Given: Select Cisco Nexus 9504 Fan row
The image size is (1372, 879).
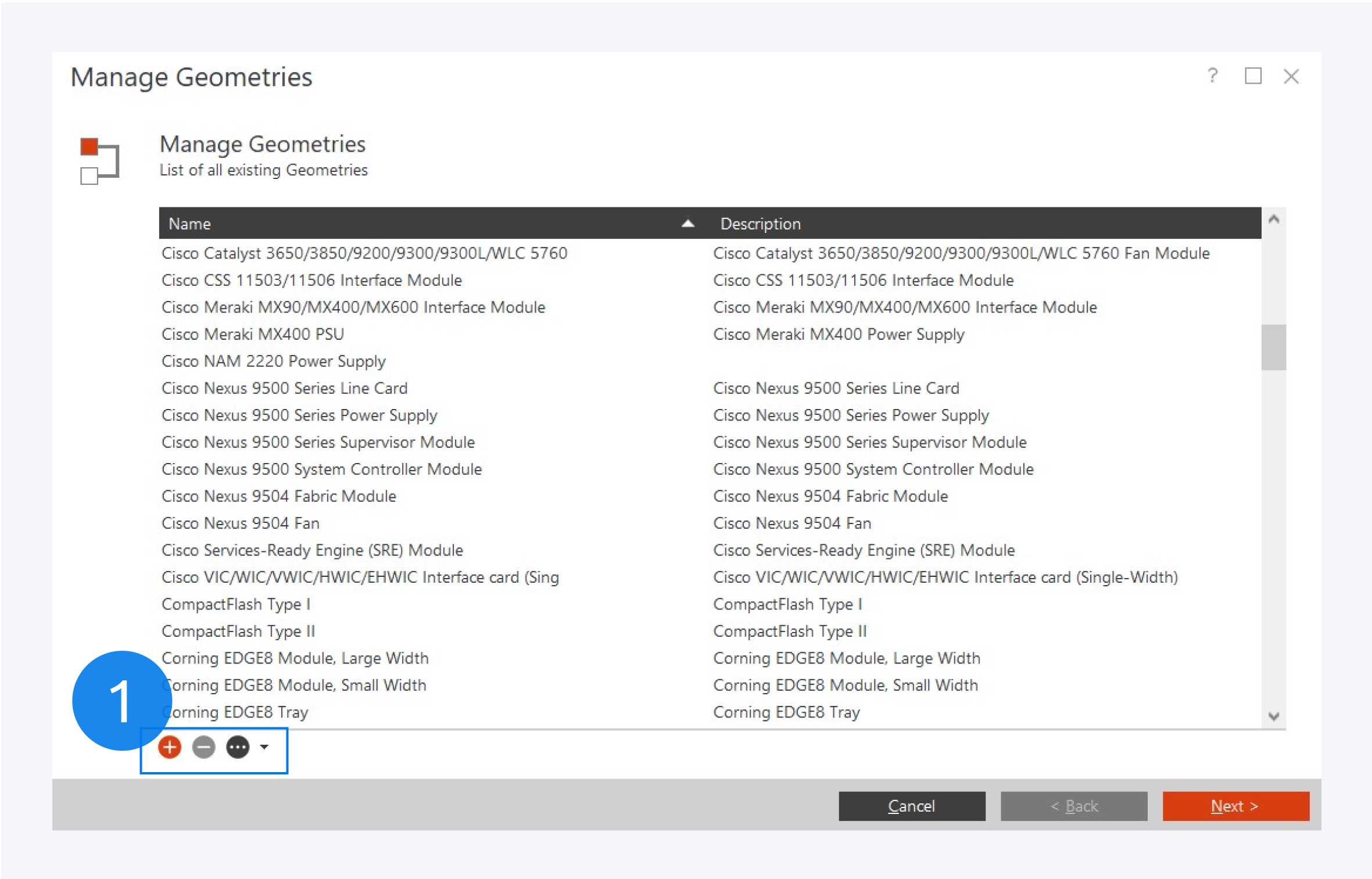Looking at the screenshot, I should [241, 523].
